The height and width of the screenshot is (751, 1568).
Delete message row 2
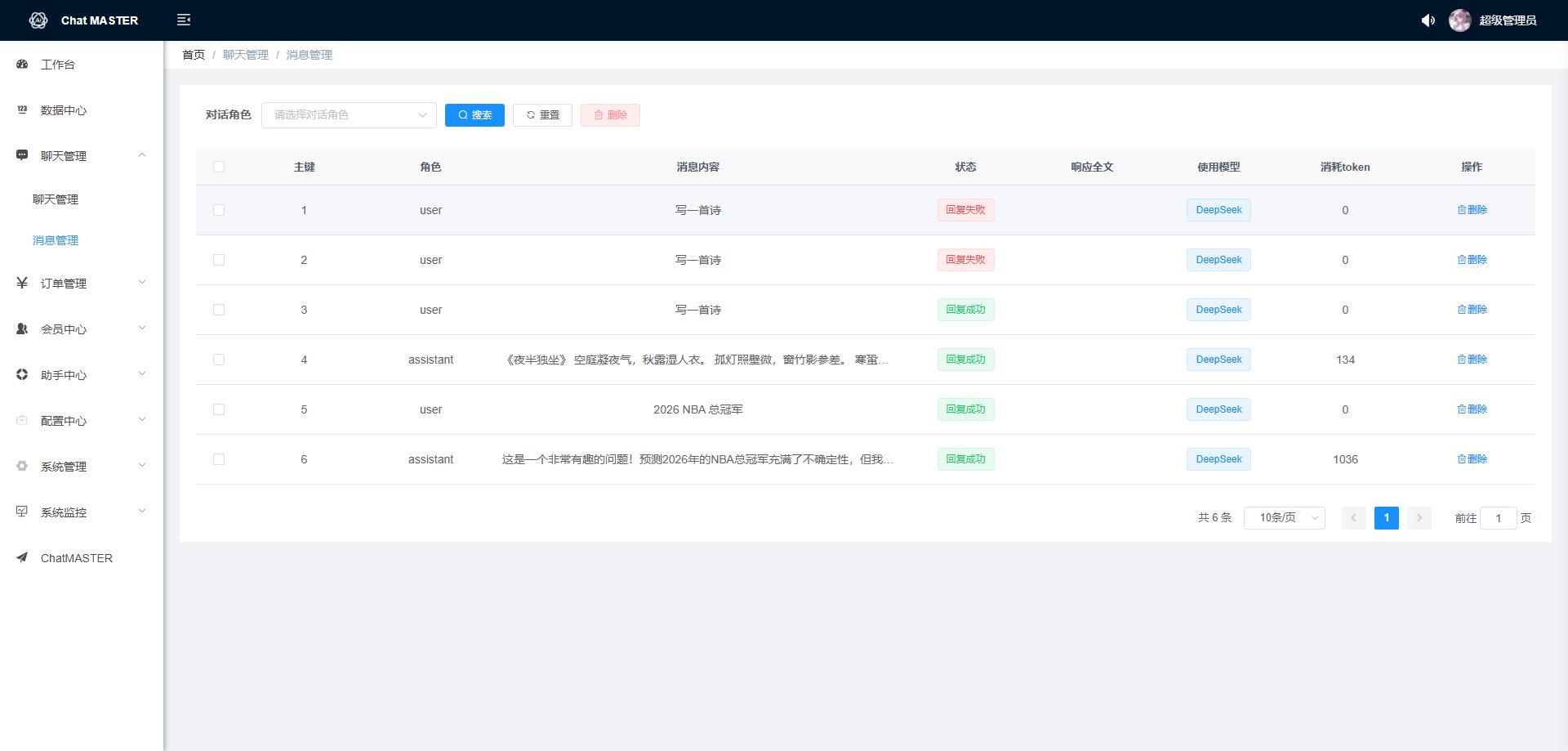[1472, 260]
